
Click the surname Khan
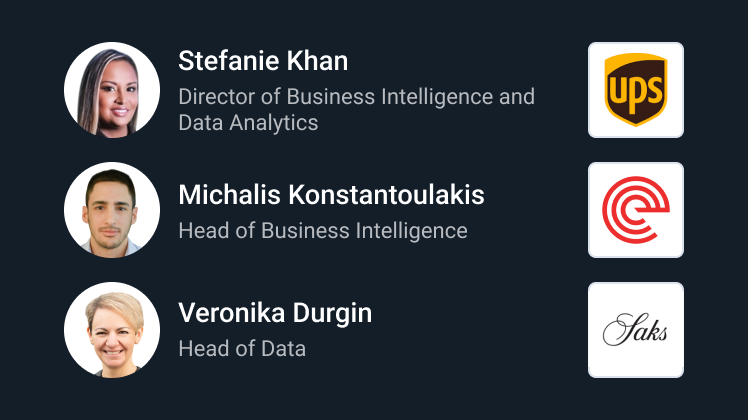(x=317, y=61)
